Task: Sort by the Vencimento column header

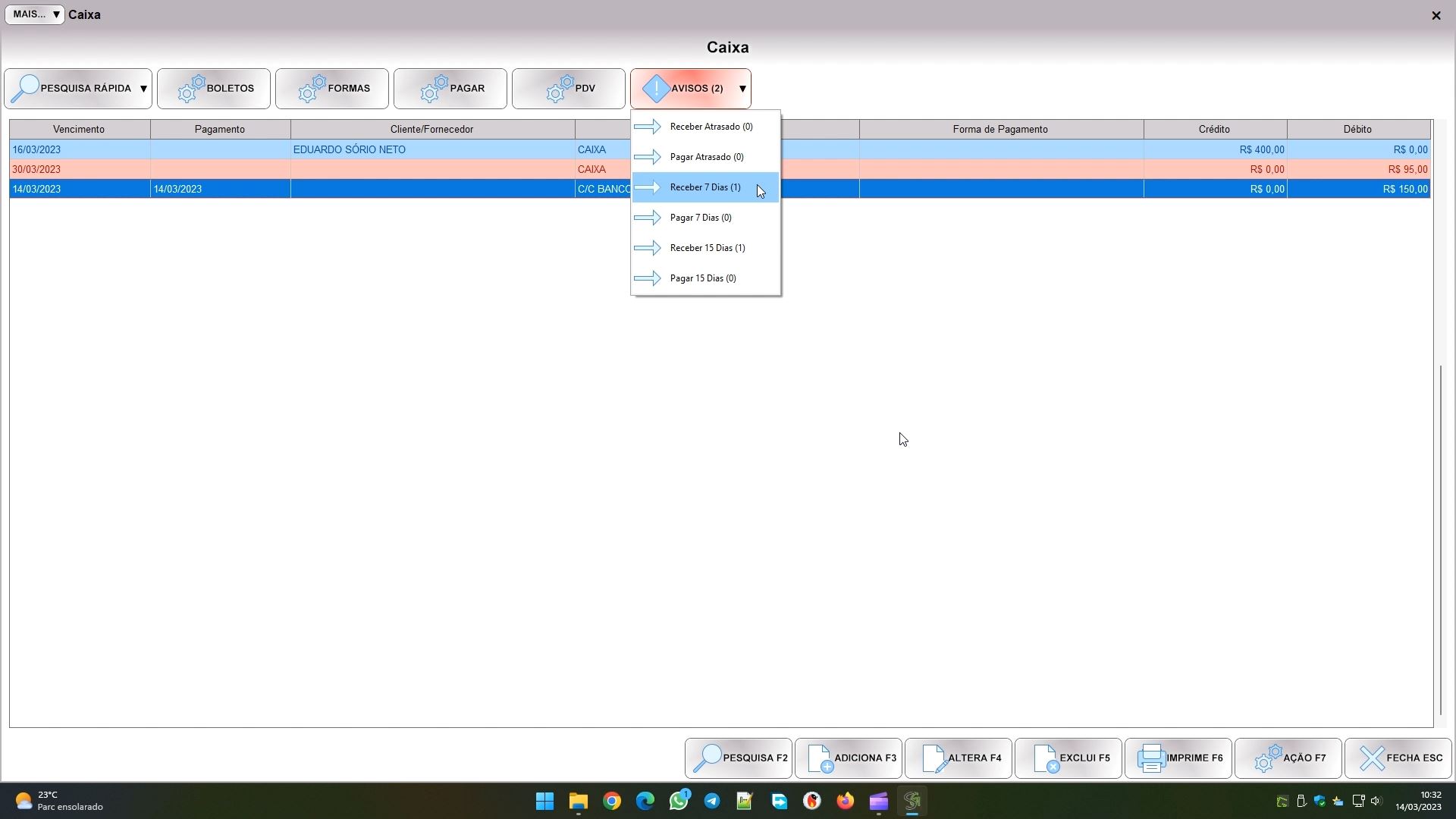Action: 79,129
